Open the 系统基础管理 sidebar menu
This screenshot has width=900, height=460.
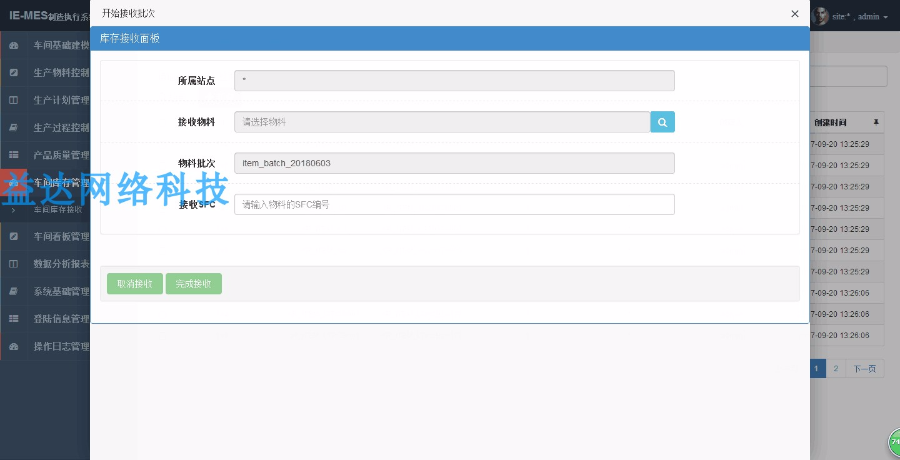pyautogui.click(x=45, y=292)
